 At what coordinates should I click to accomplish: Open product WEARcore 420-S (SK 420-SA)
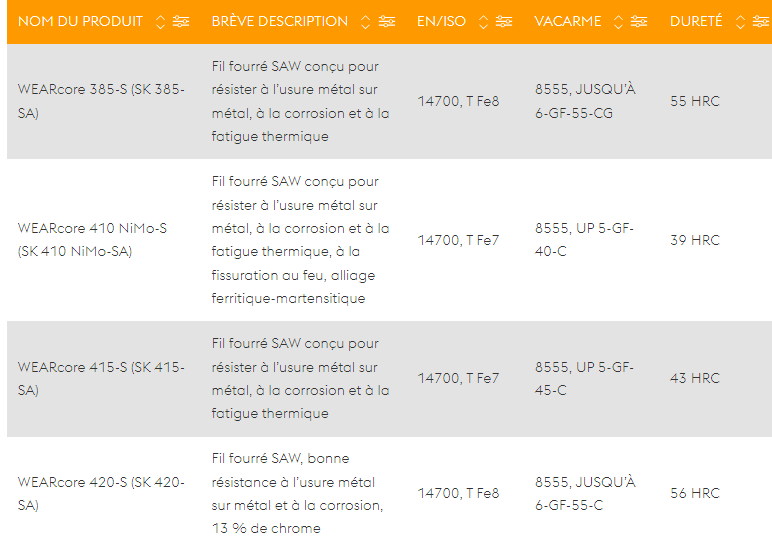click(101, 493)
